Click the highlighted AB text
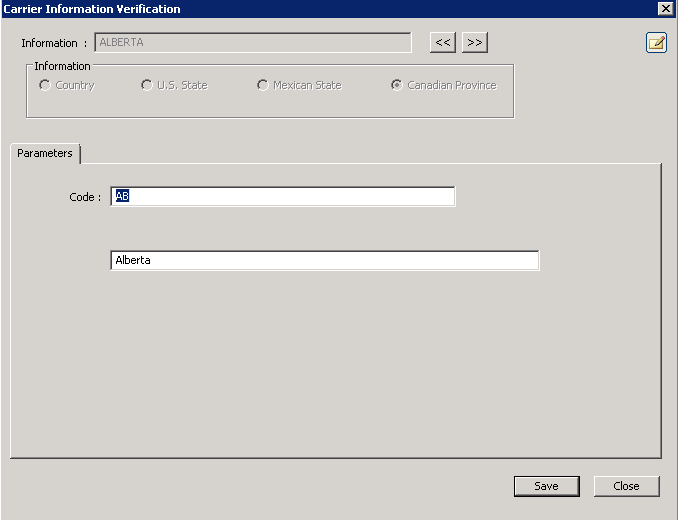 pyautogui.click(x=122, y=197)
